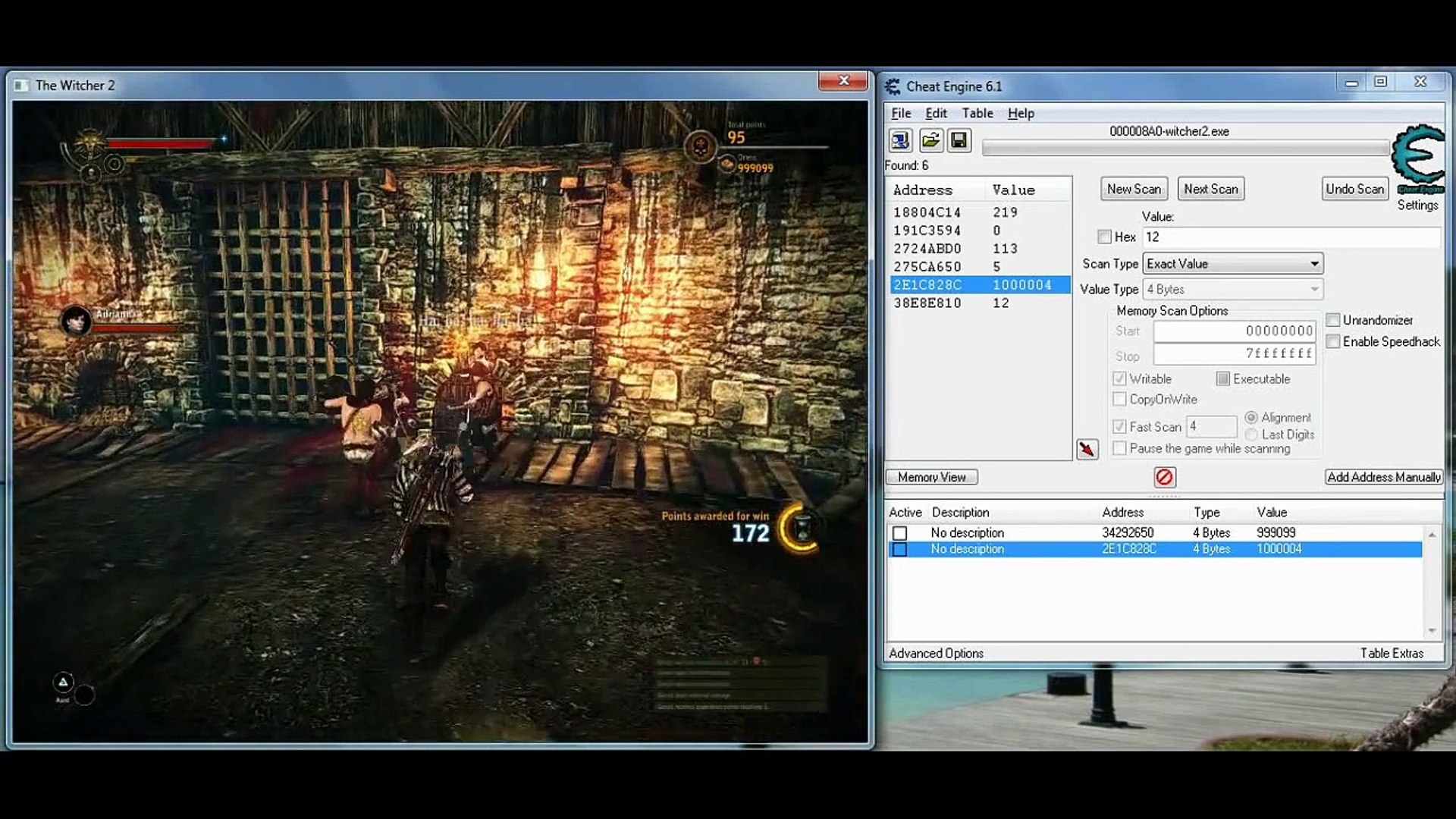This screenshot has width=1456, height=819.
Task: Click the Memory View button
Action: click(x=931, y=477)
